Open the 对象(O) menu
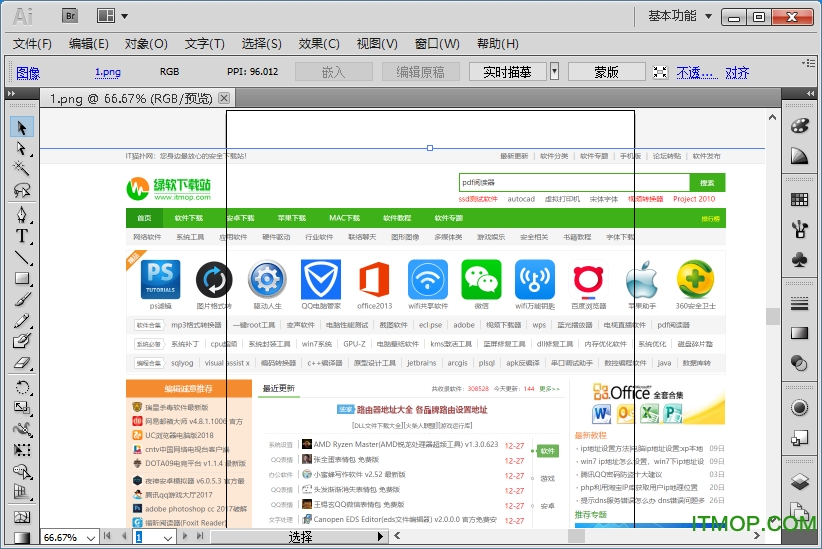Image resolution: width=822 pixels, height=549 pixels. coord(146,44)
